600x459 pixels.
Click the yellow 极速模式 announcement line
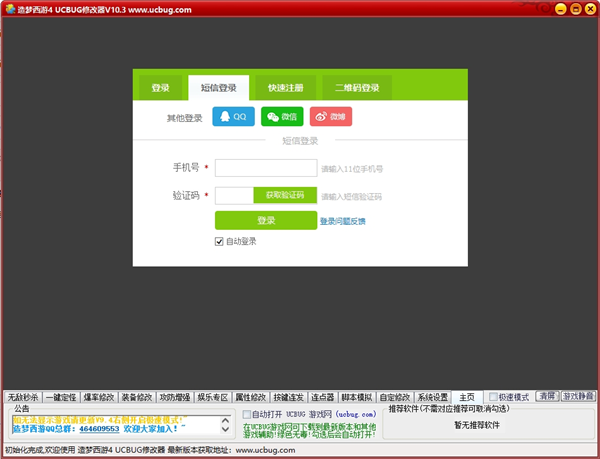pyautogui.click(x=100, y=420)
